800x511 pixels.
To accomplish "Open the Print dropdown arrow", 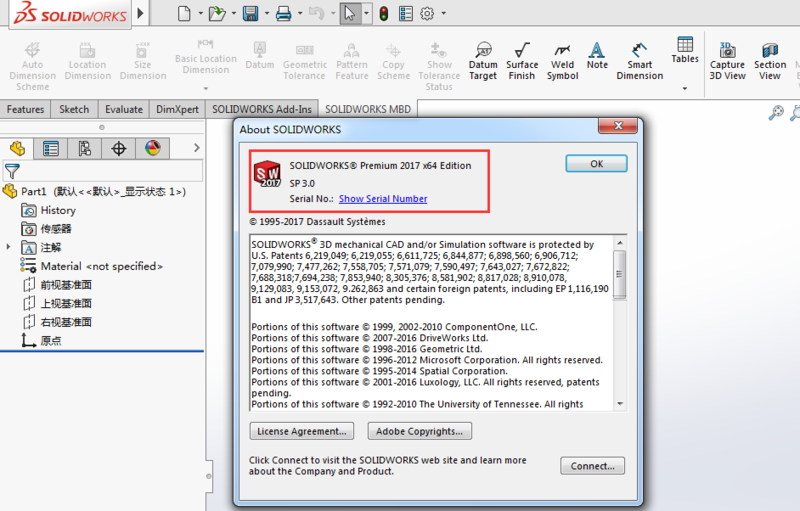I will [300, 13].
